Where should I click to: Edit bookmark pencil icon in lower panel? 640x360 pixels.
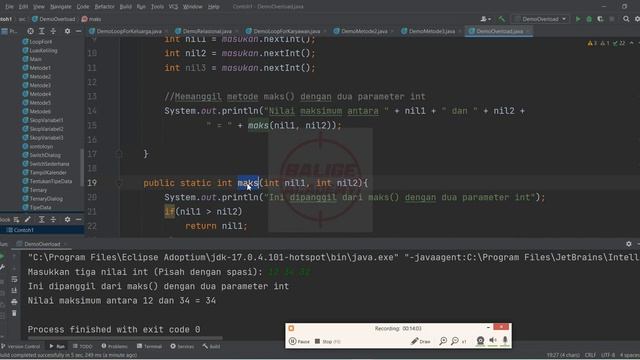pos(27,220)
